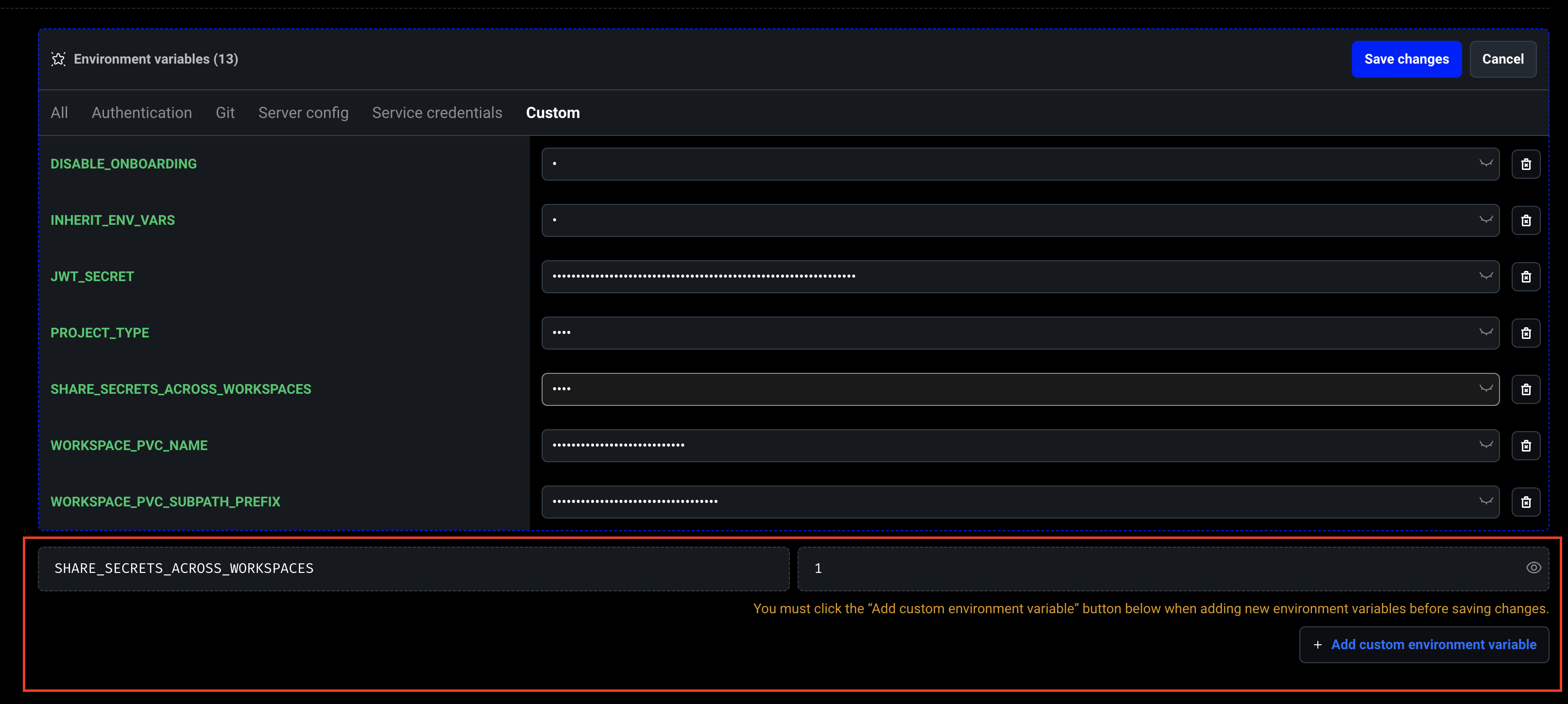
Task: Delete the DISABLE_ONBOARDING variable
Action: tap(1525, 164)
